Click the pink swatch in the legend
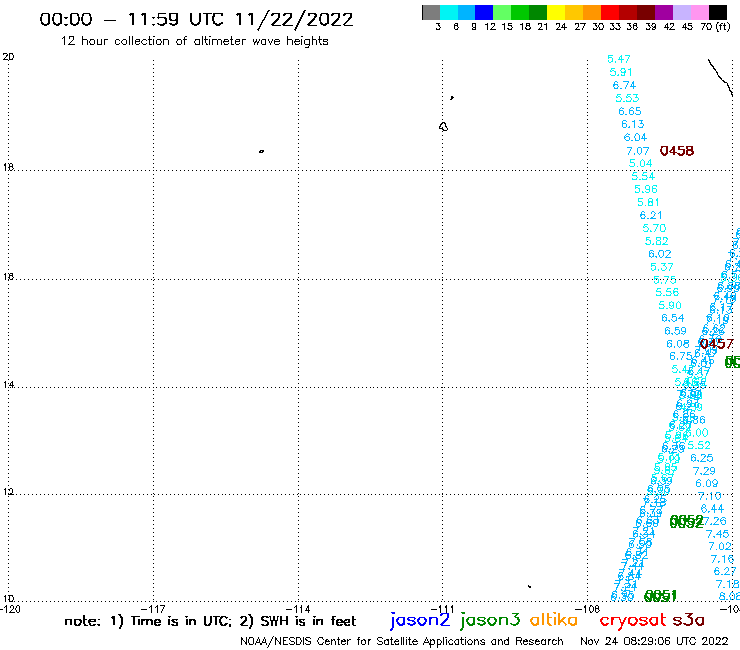740x650 pixels. tap(699, 13)
